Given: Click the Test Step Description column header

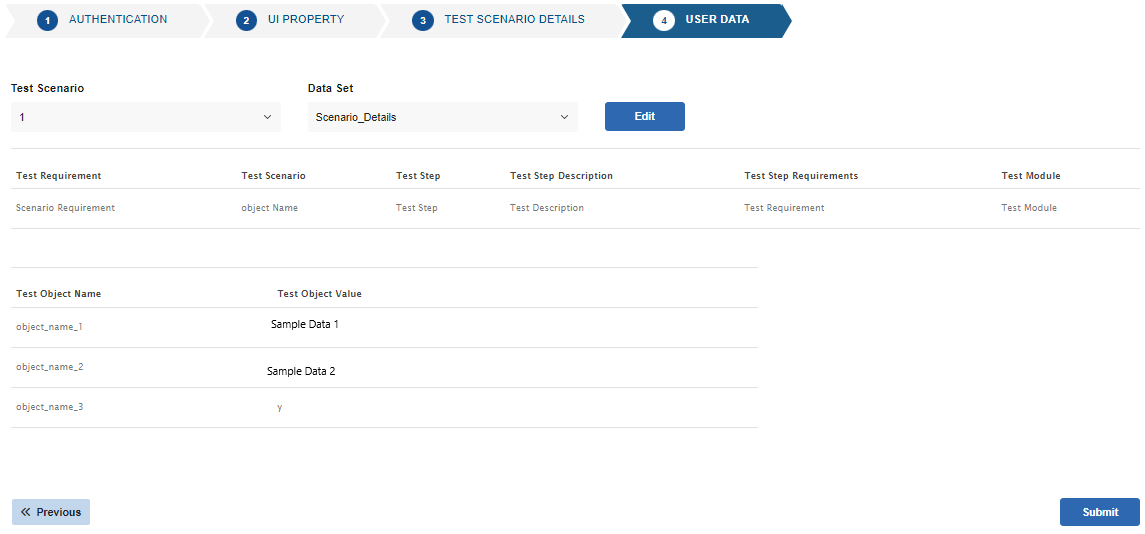Looking at the screenshot, I should tap(561, 176).
